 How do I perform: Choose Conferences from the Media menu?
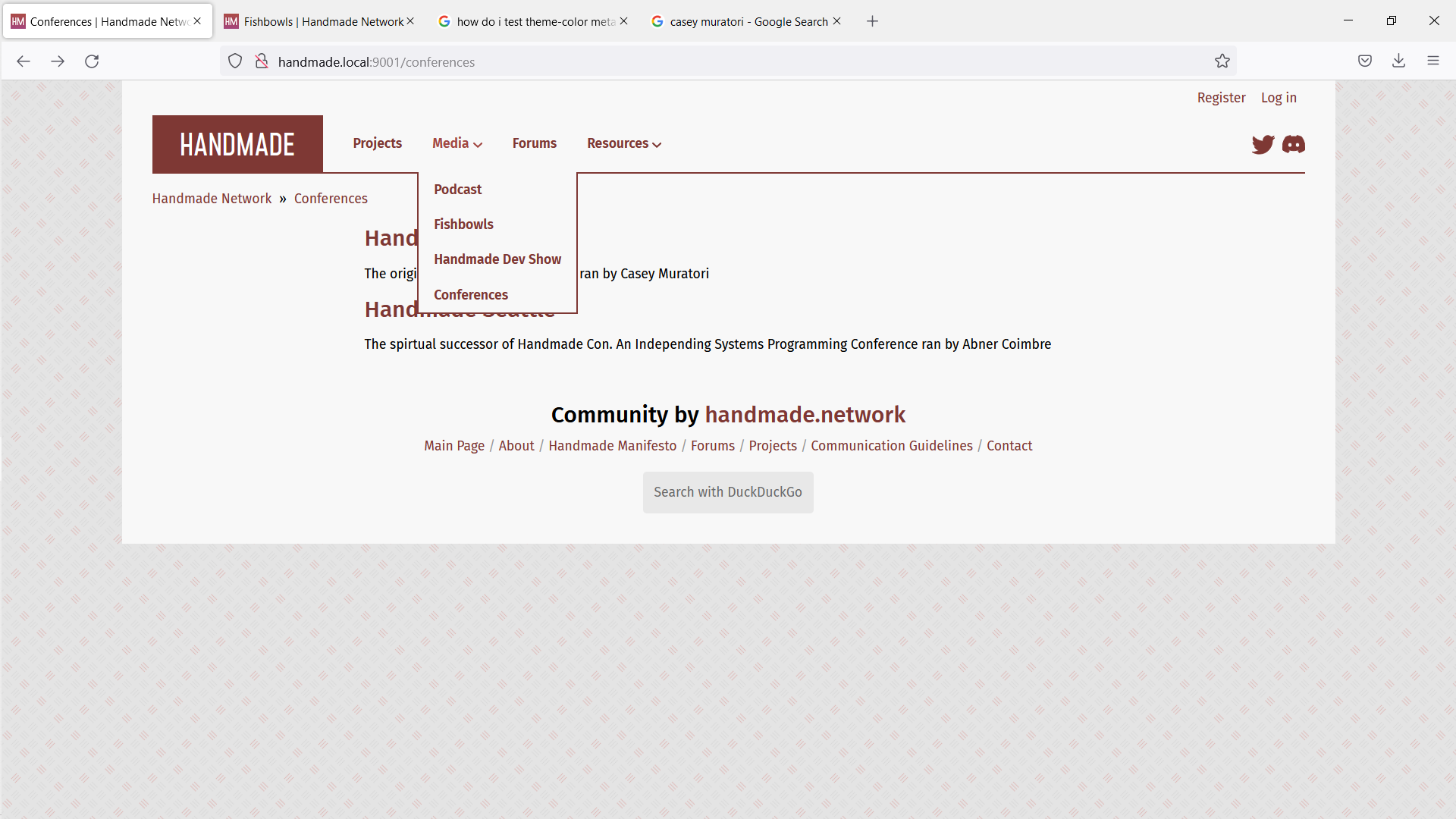[x=471, y=295]
